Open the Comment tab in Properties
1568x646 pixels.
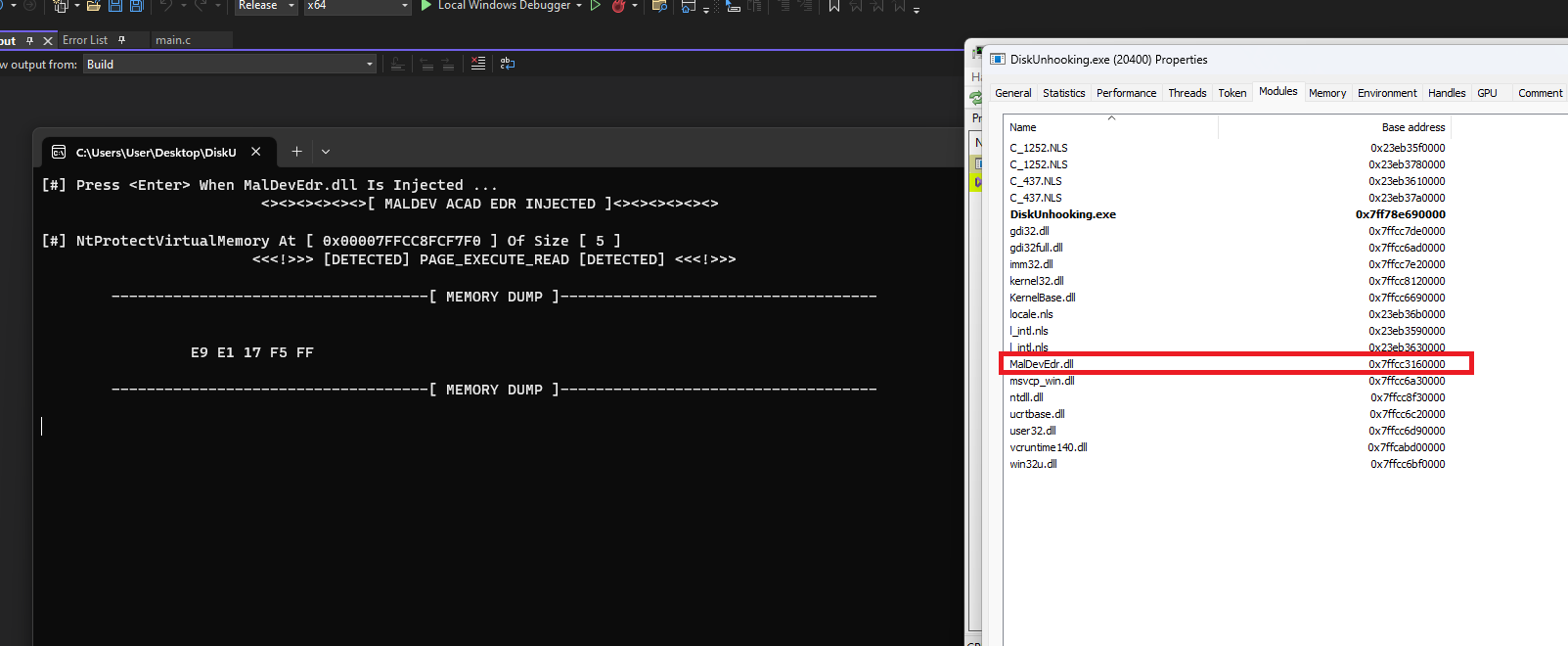(1540, 93)
